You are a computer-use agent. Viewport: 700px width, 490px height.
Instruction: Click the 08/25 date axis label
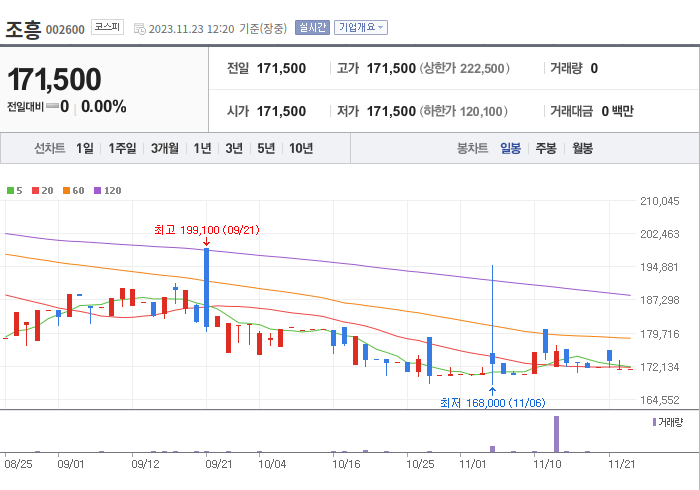point(18,464)
